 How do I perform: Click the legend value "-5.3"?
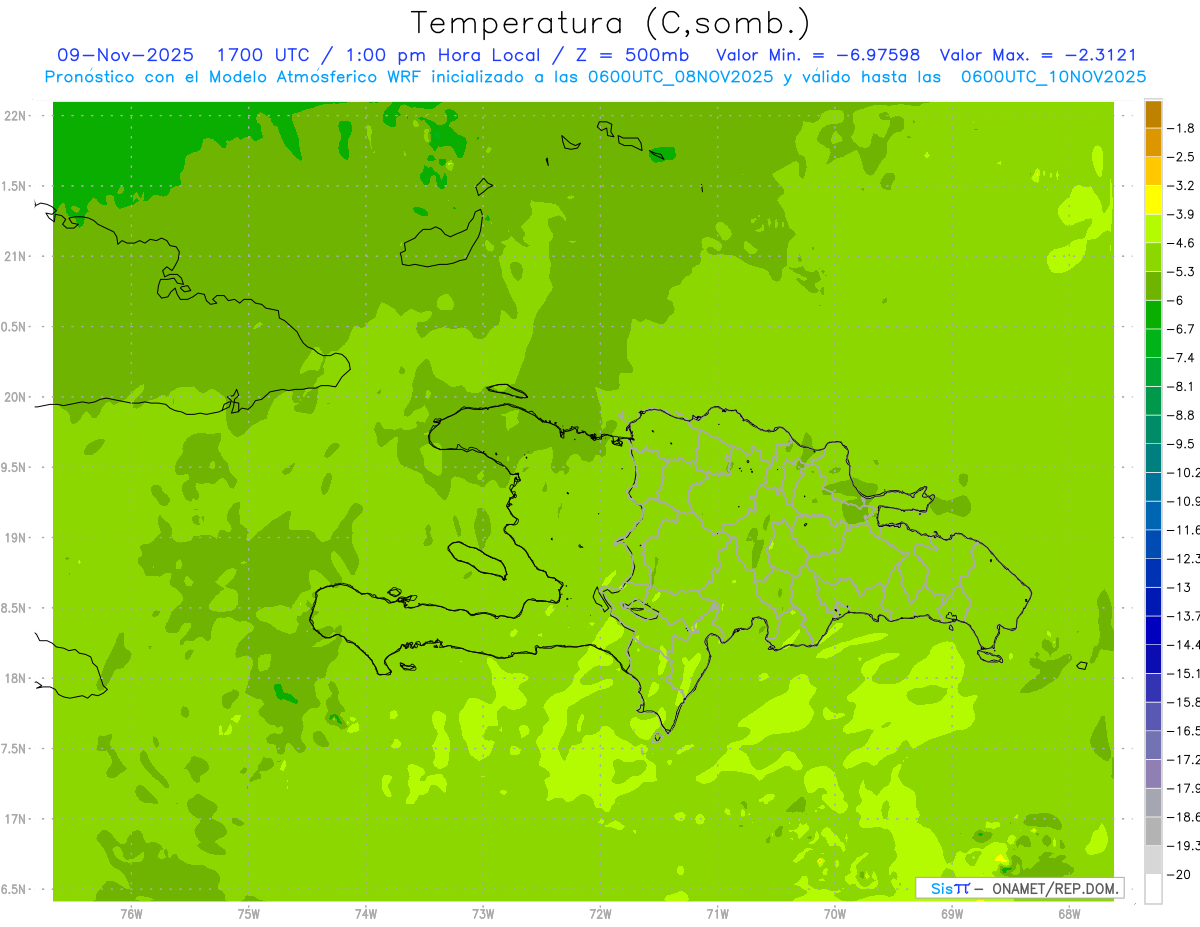tap(1182, 271)
